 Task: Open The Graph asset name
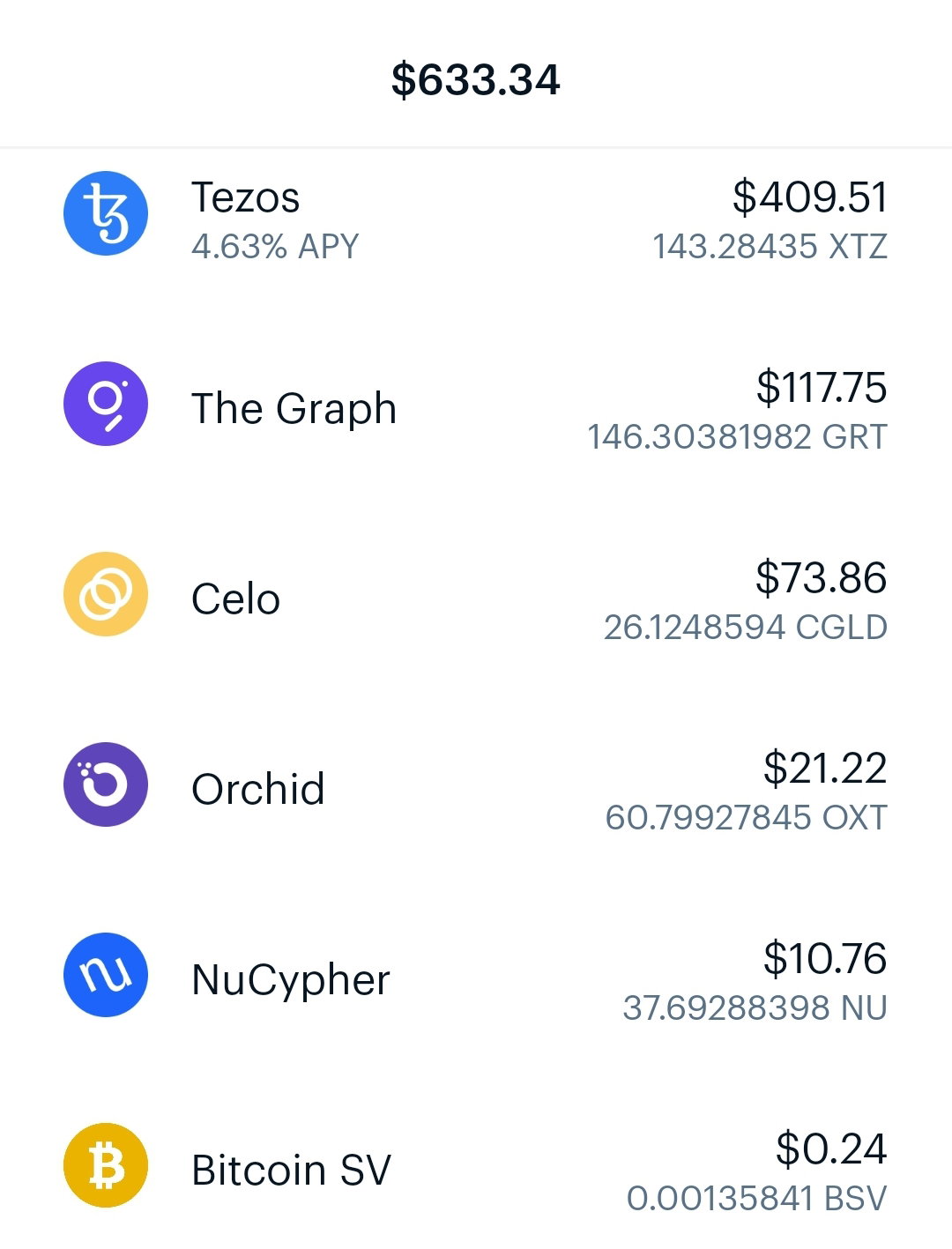tap(294, 409)
